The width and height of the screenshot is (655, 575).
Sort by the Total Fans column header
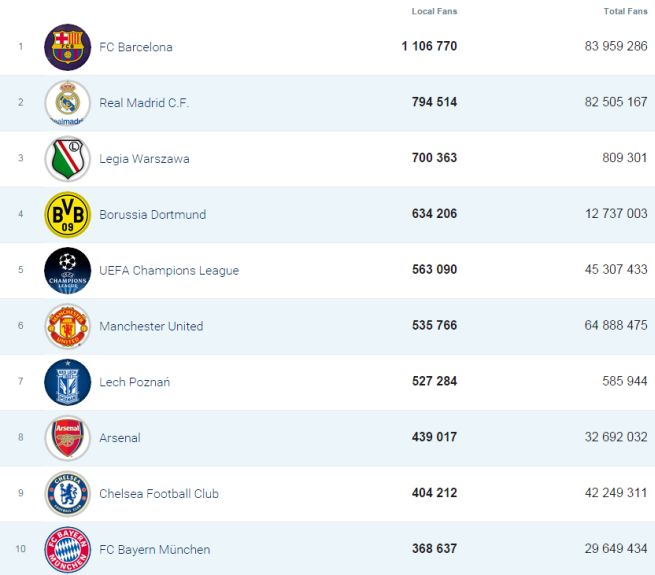tap(625, 11)
